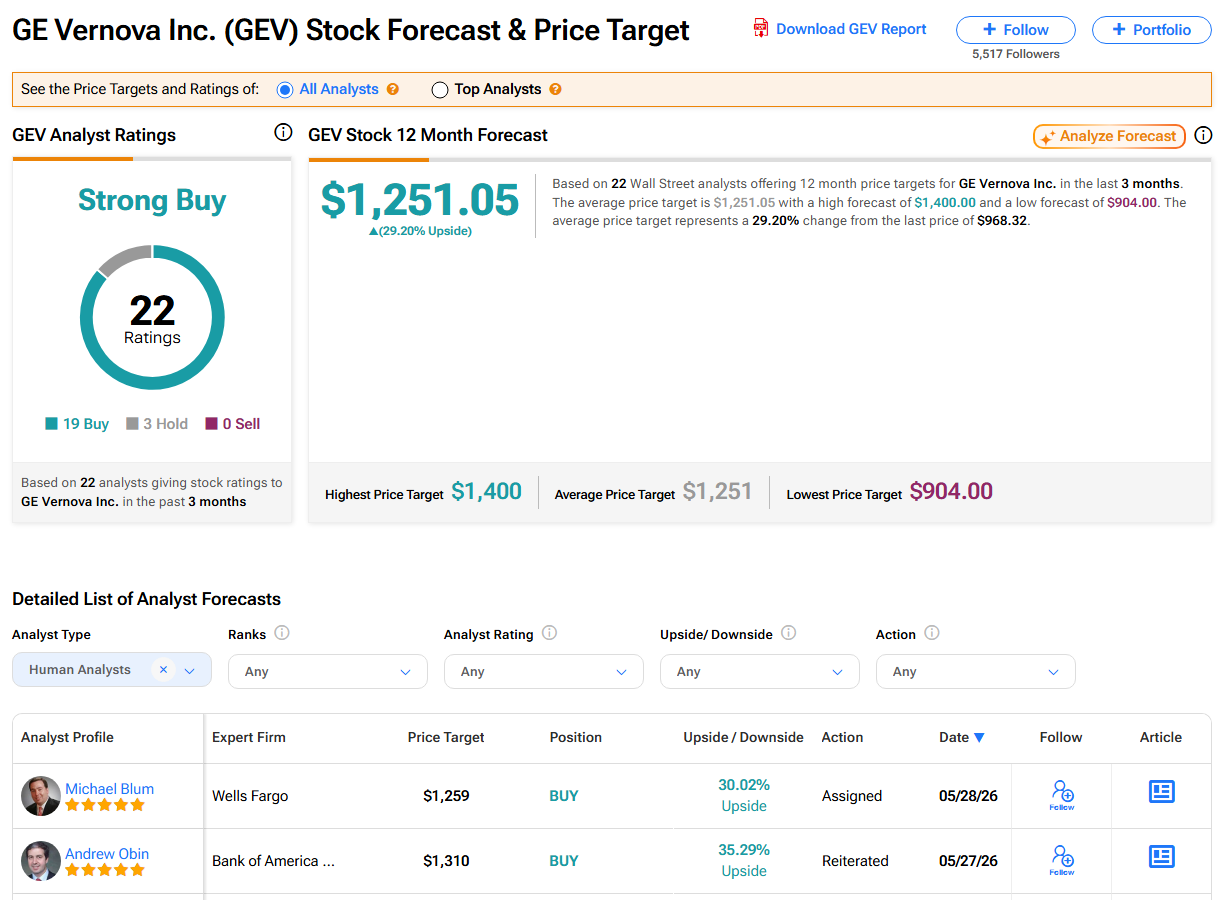Click the Ranks filter info icon
1219x900 pixels.
click(x=282, y=633)
